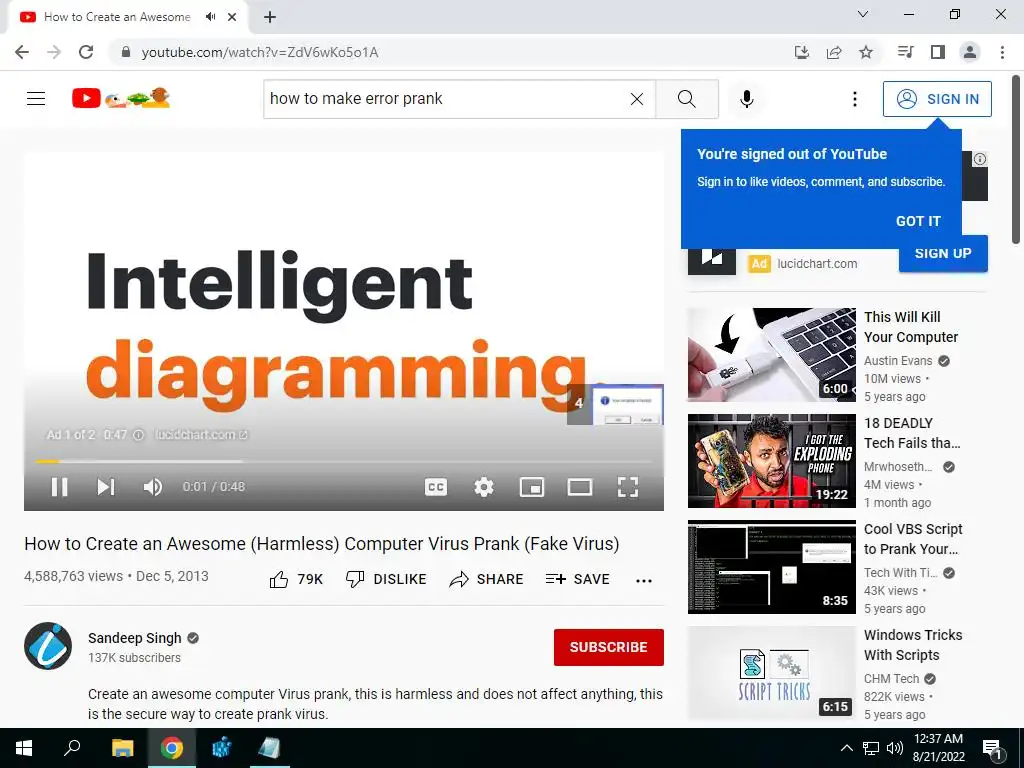Open the media control button in Chrome
1024x768 pixels.
905,52
